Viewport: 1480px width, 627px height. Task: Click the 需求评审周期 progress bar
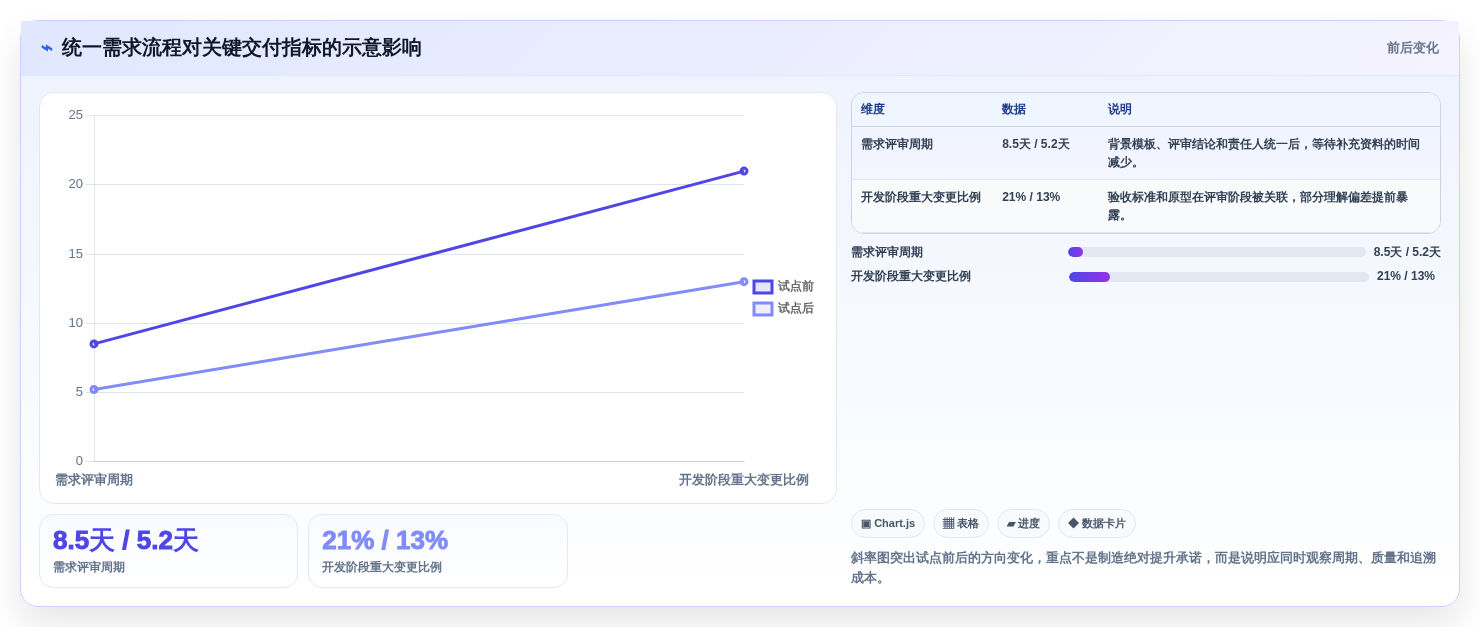[1216, 252]
